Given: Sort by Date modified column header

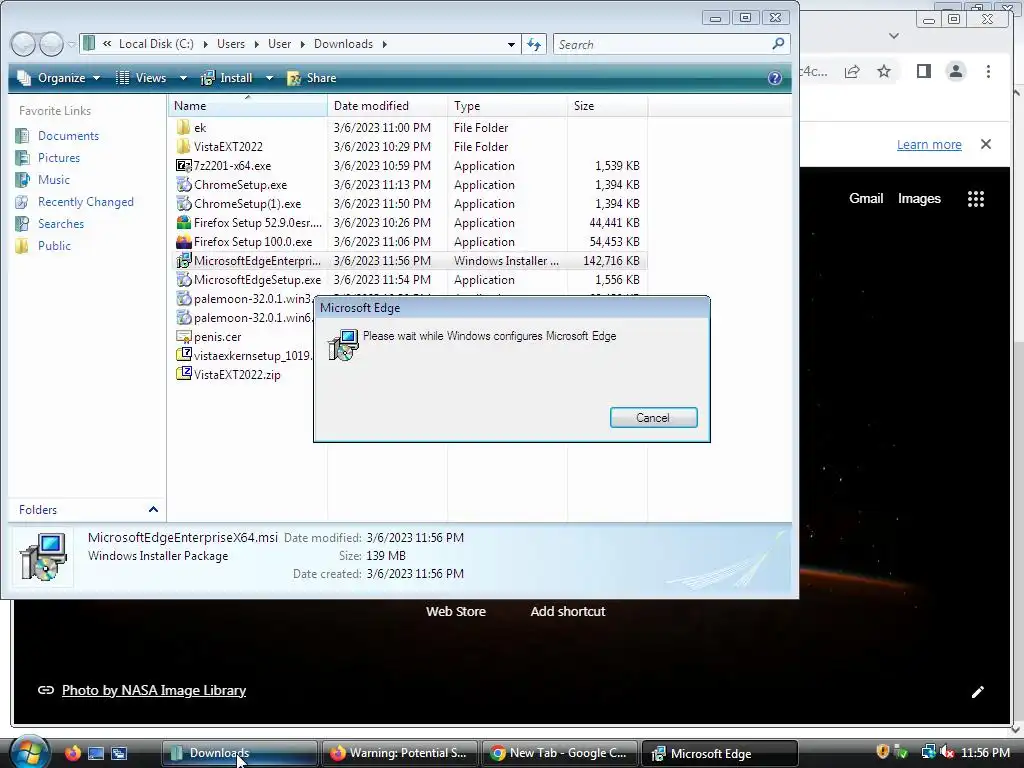Looking at the screenshot, I should pyautogui.click(x=388, y=106).
